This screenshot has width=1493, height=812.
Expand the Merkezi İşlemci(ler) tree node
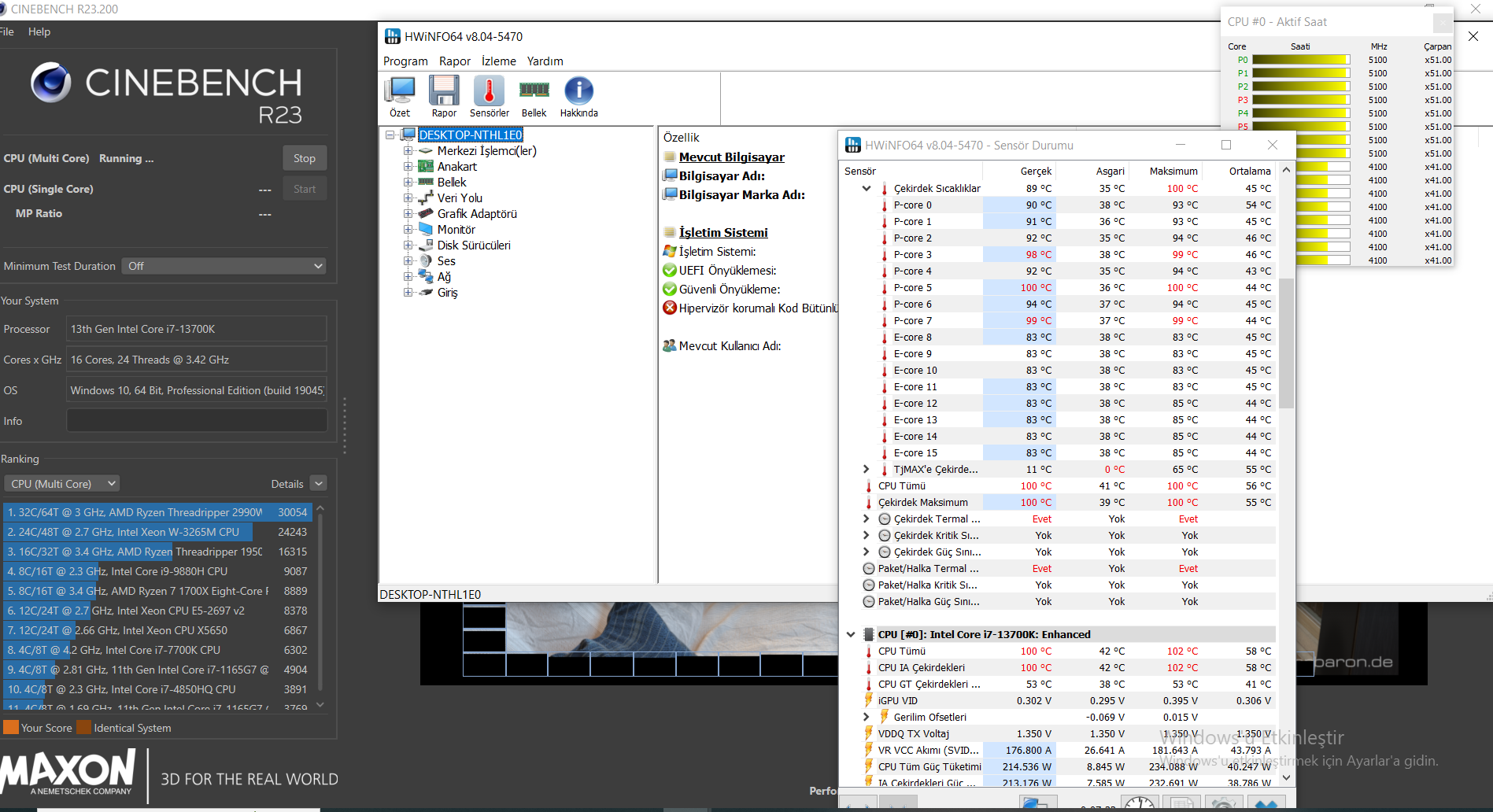pyautogui.click(x=408, y=151)
